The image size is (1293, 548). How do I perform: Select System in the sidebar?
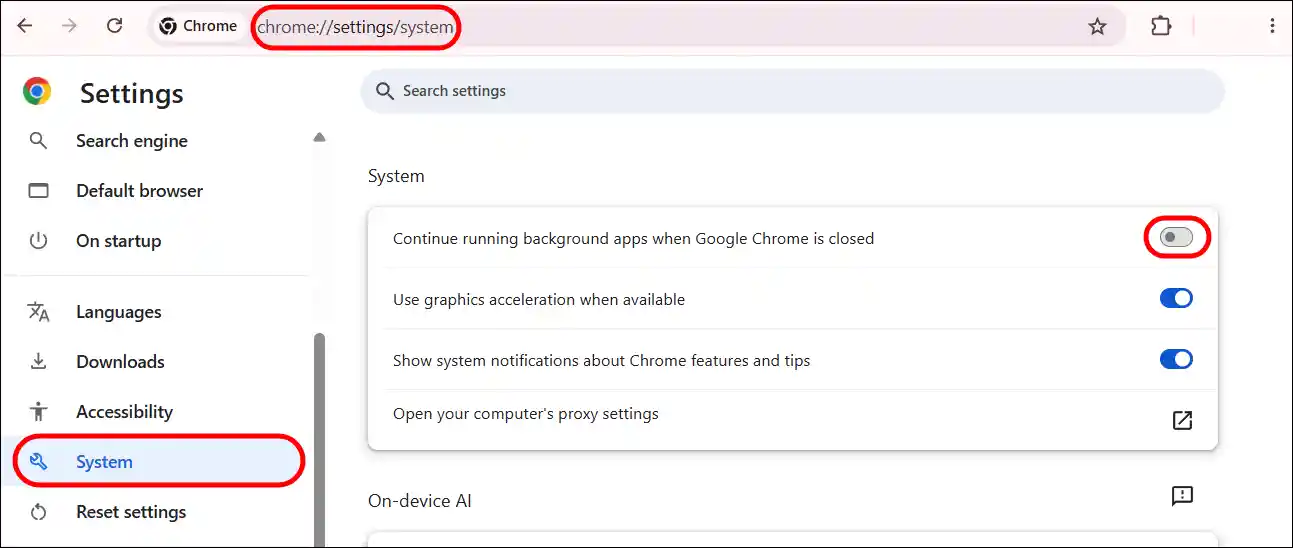[x=158, y=462]
